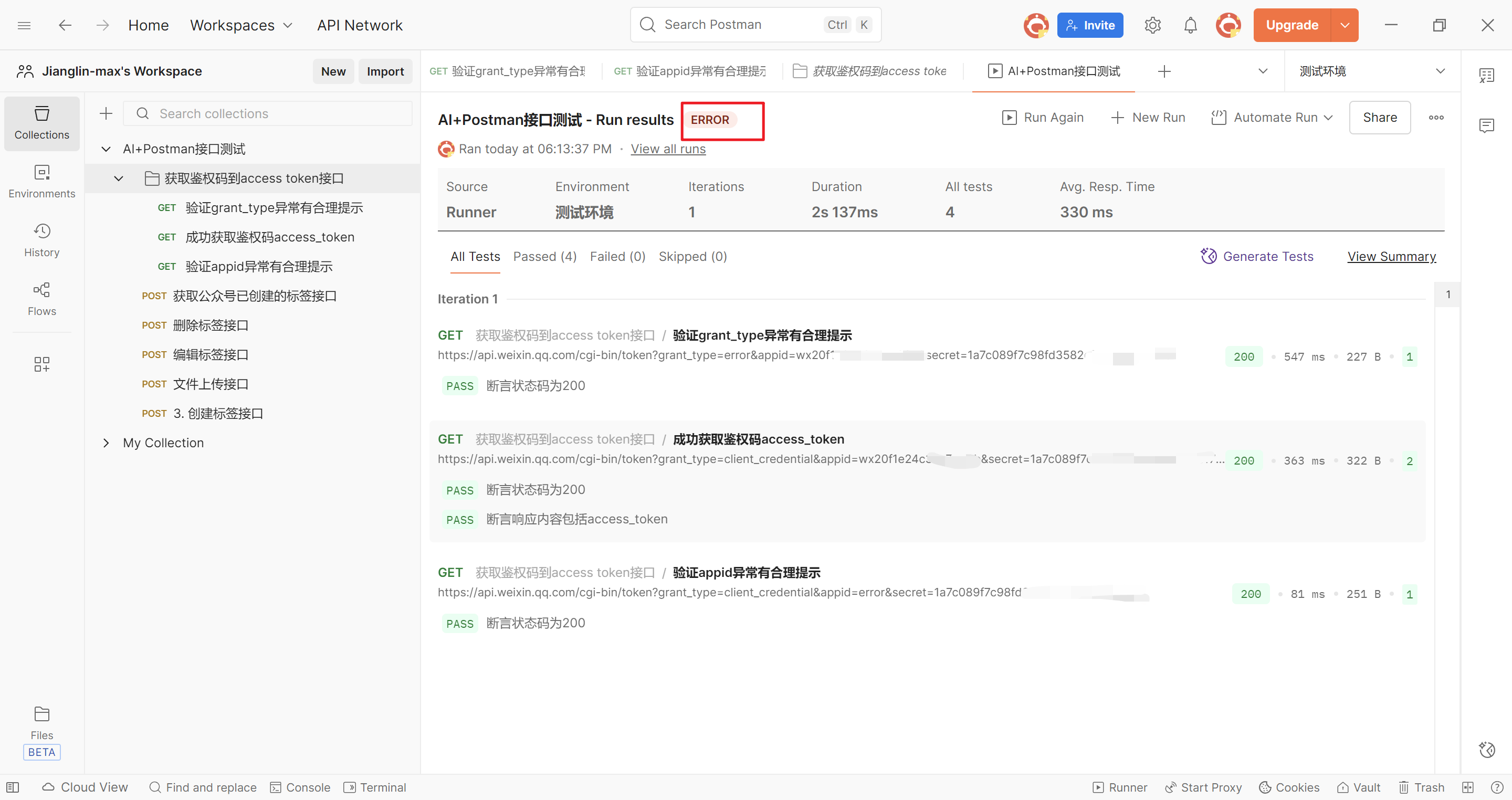Click the New button in workspace header
Screen dimensions: 1512x800
pyautogui.click(x=333, y=71)
